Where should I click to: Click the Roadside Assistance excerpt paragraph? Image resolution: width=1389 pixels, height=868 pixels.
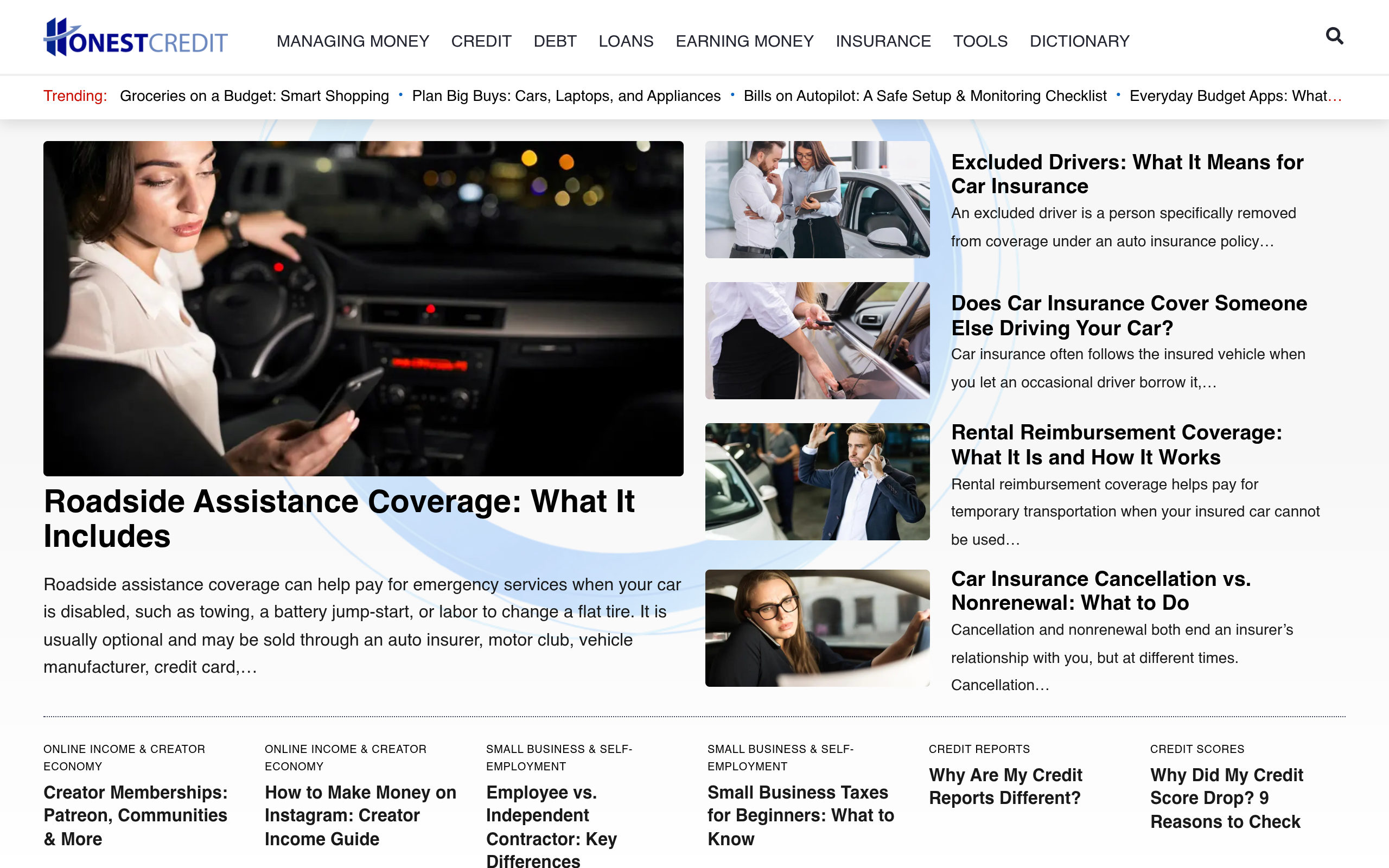[x=362, y=625]
